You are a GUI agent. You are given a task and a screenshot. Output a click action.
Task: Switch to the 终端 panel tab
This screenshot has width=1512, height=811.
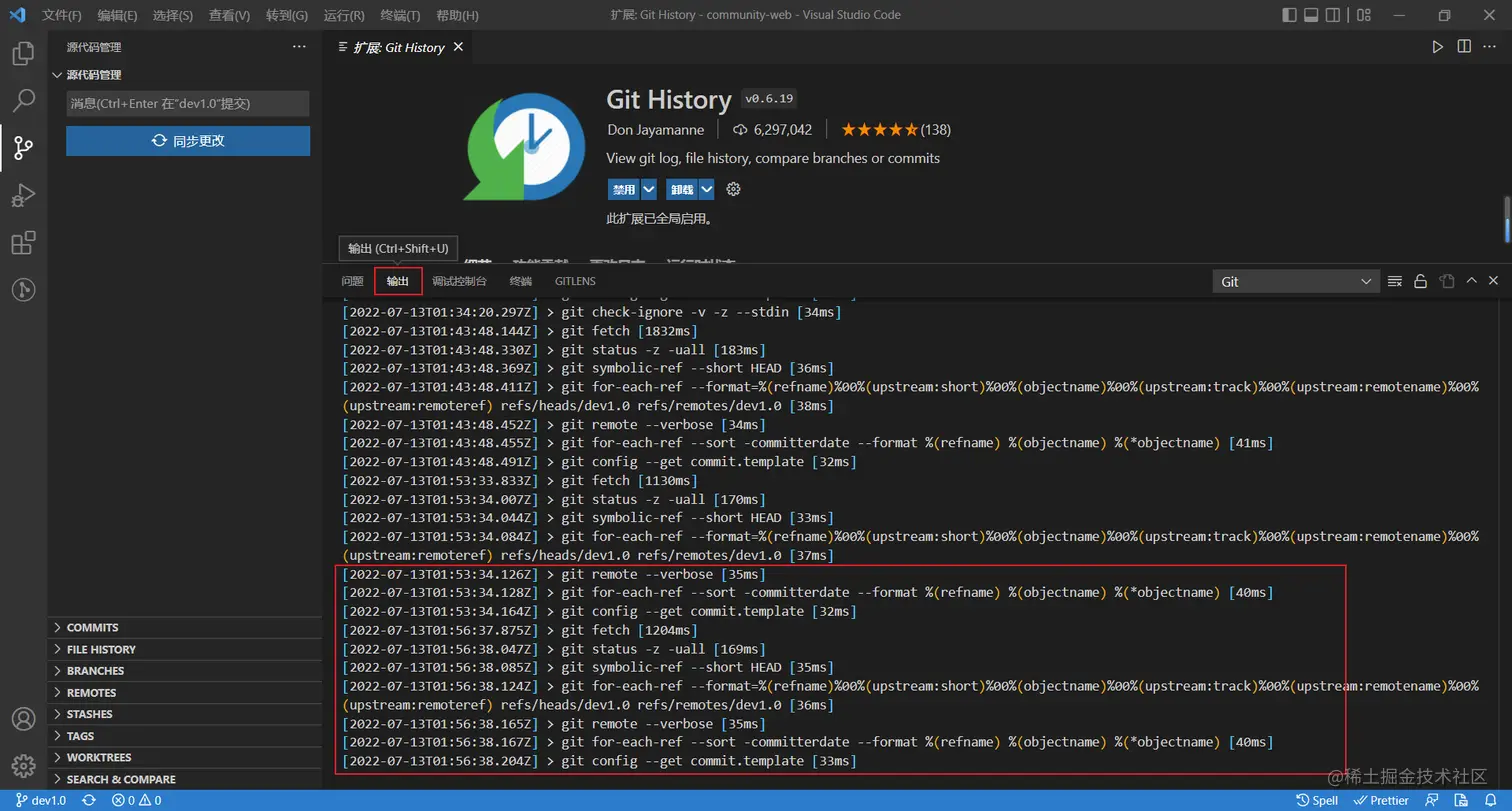click(521, 281)
